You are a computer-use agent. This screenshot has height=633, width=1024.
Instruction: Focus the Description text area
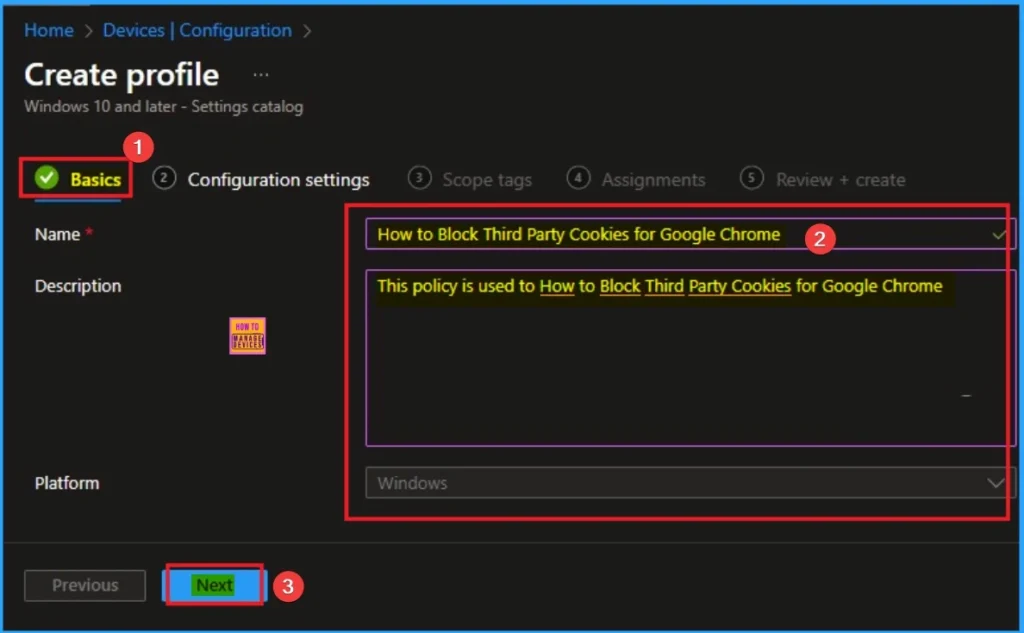(689, 358)
